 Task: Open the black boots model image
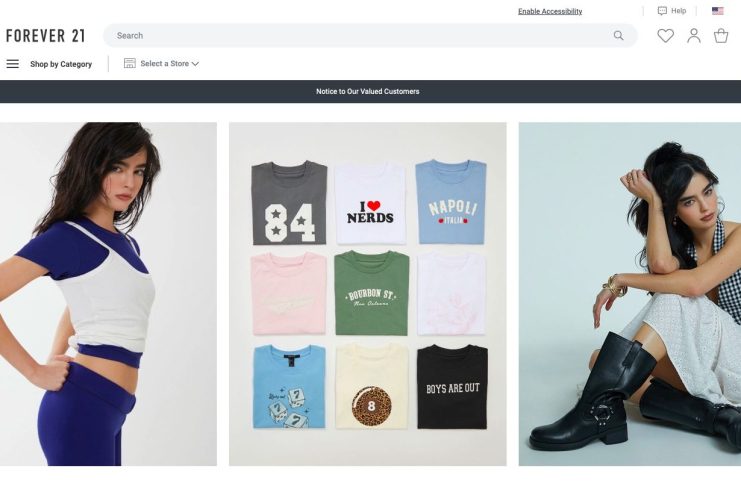(x=630, y=294)
